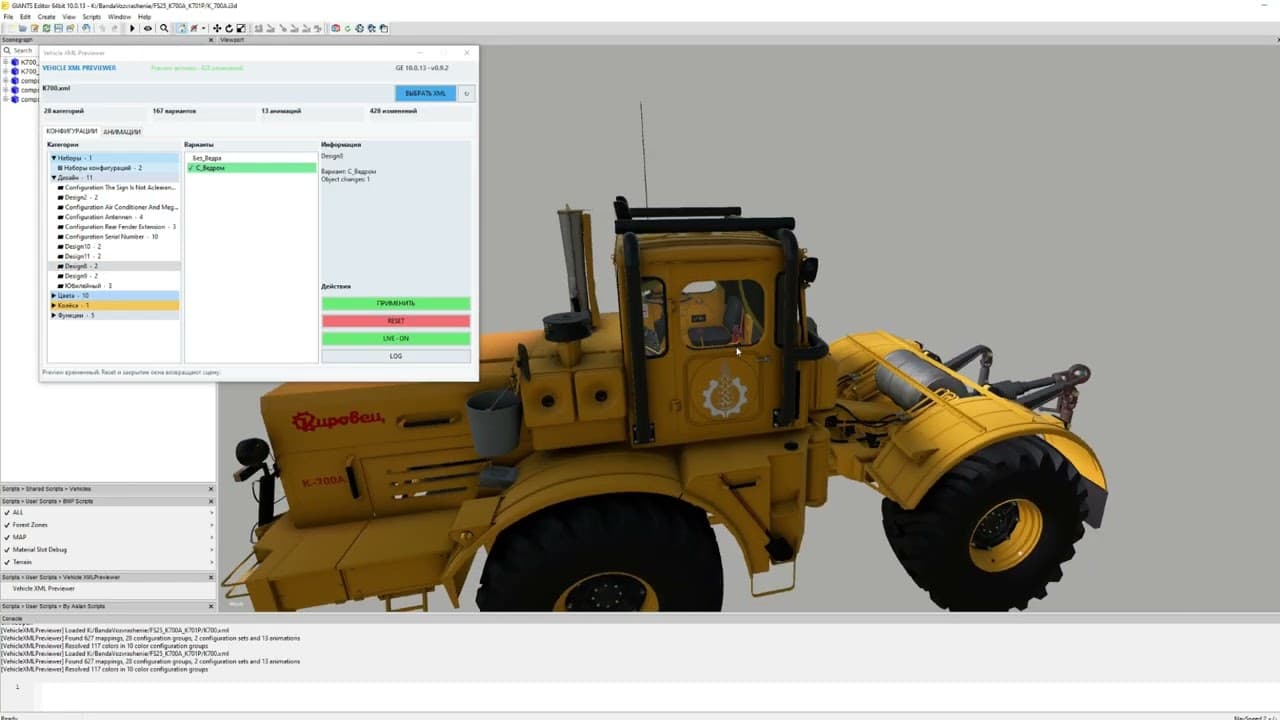Collapse the Наборы category
Image resolution: width=1280 pixels, height=720 pixels.
pyautogui.click(x=54, y=158)
